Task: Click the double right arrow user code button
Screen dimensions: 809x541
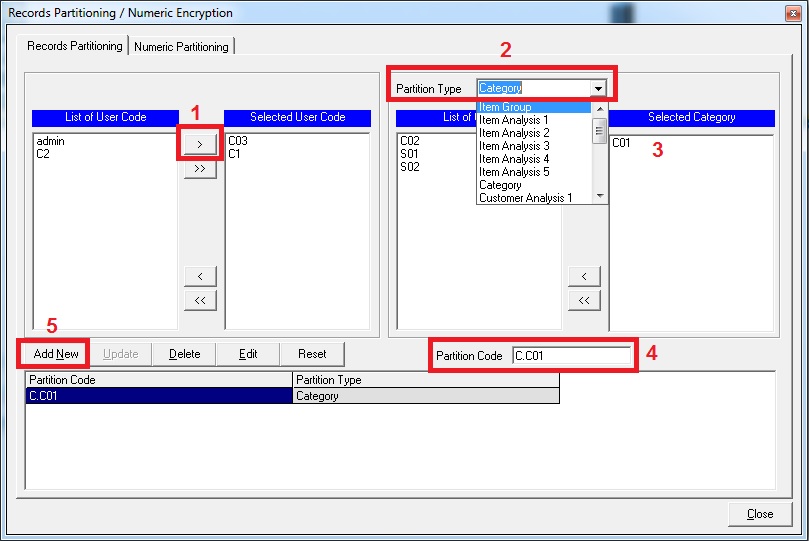Action: (200, 169)
